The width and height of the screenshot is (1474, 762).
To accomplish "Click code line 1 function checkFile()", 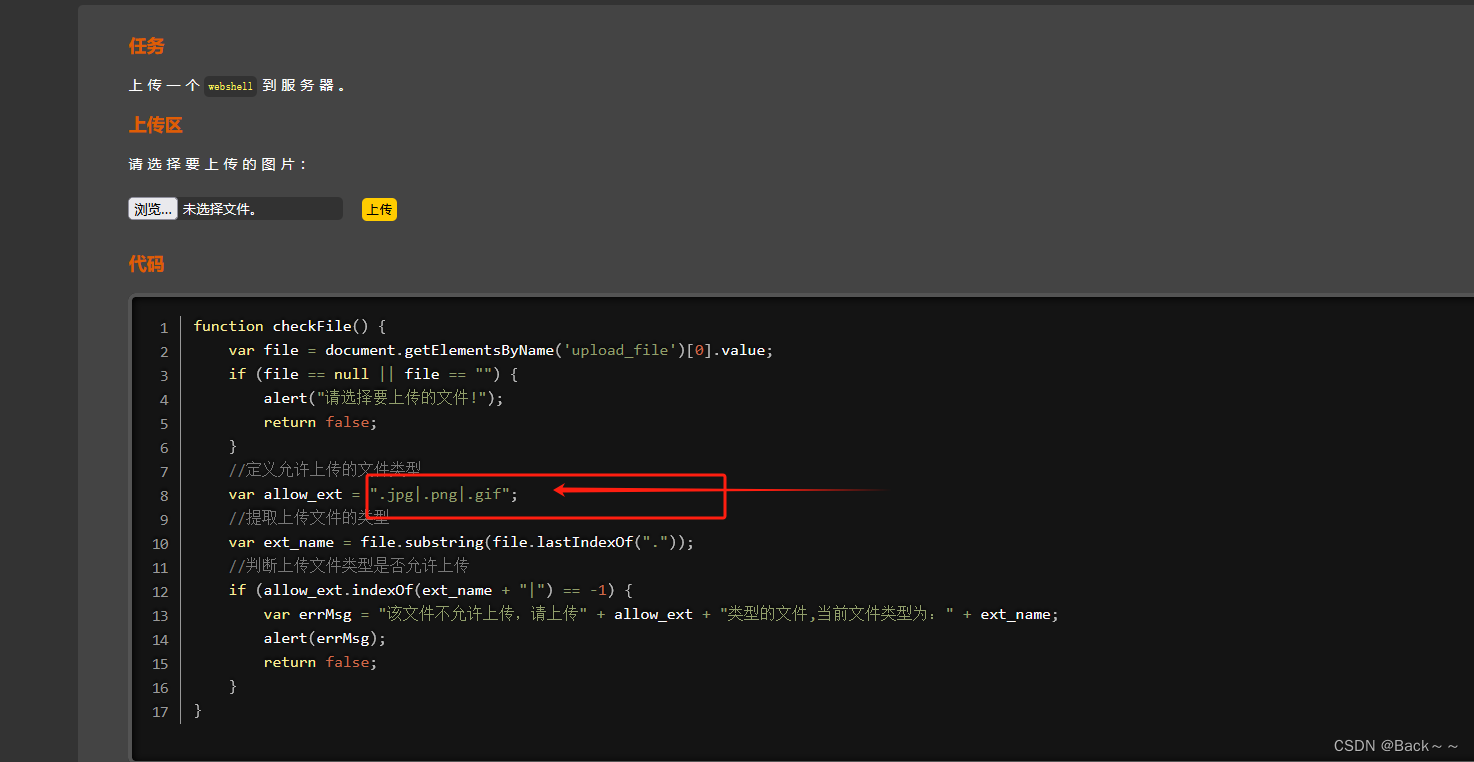I will (x=289, y=326).
